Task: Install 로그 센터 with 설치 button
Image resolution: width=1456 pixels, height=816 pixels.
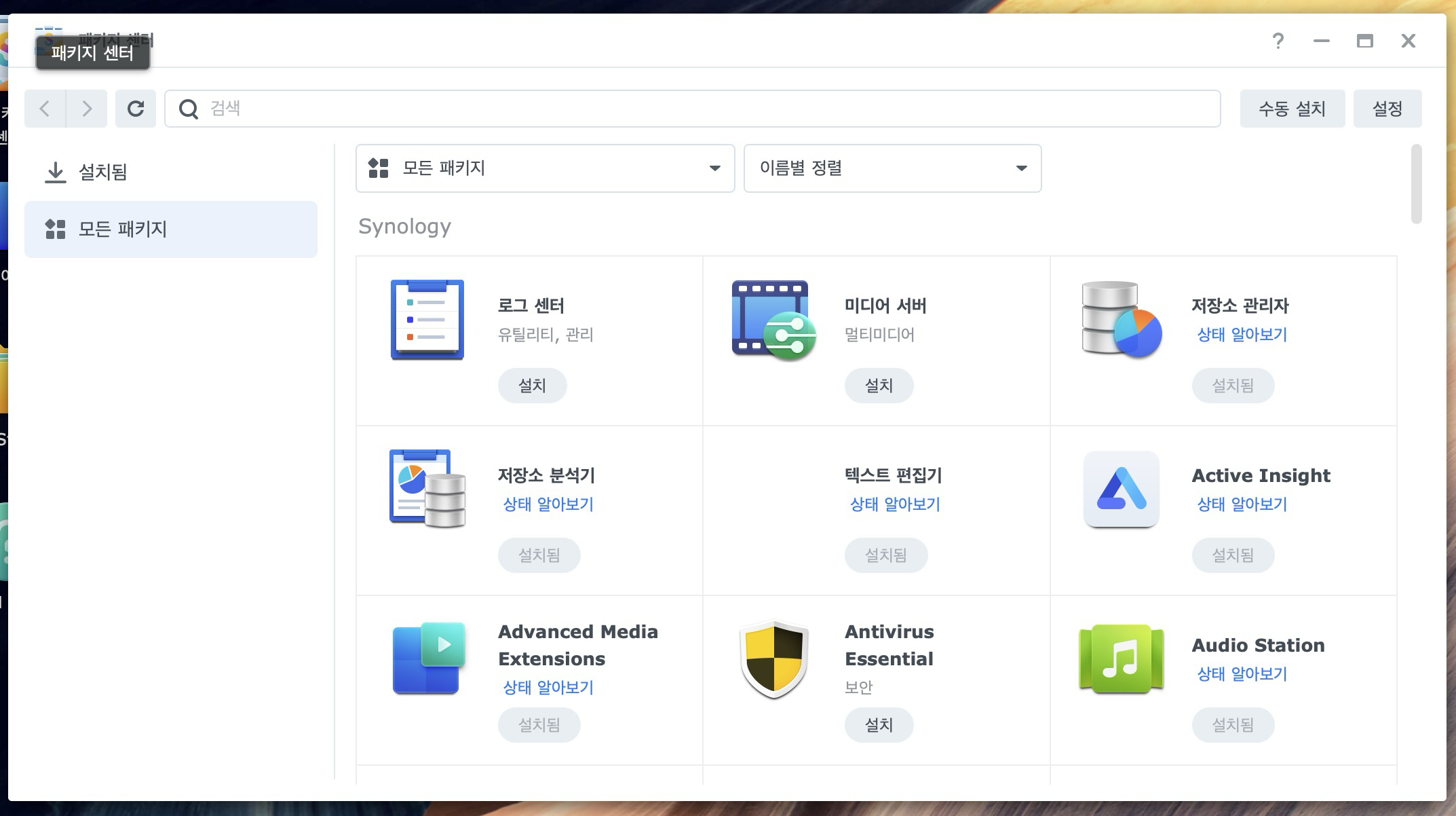Action: click(532, 386)
